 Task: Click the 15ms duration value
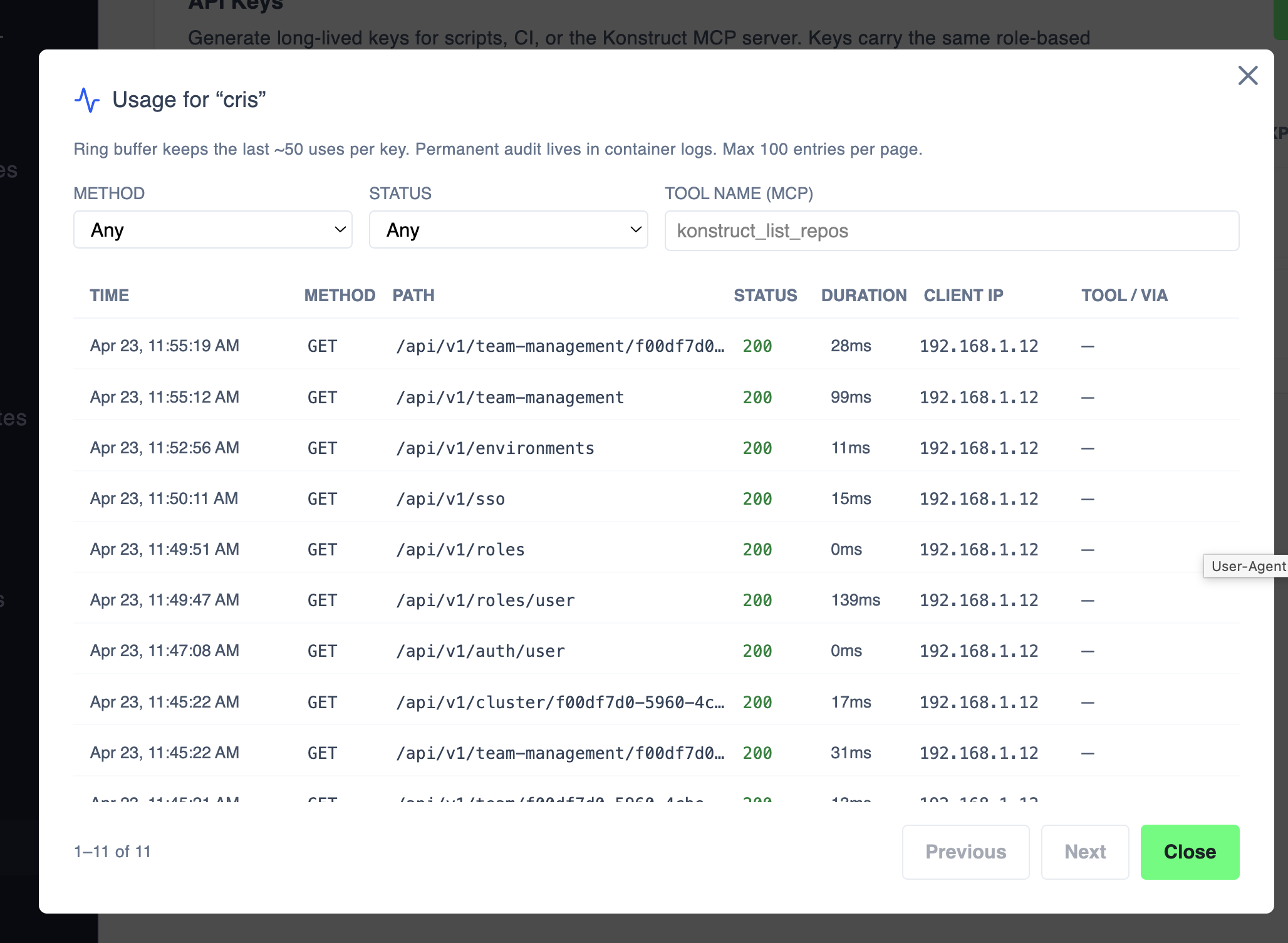[851, 498]
